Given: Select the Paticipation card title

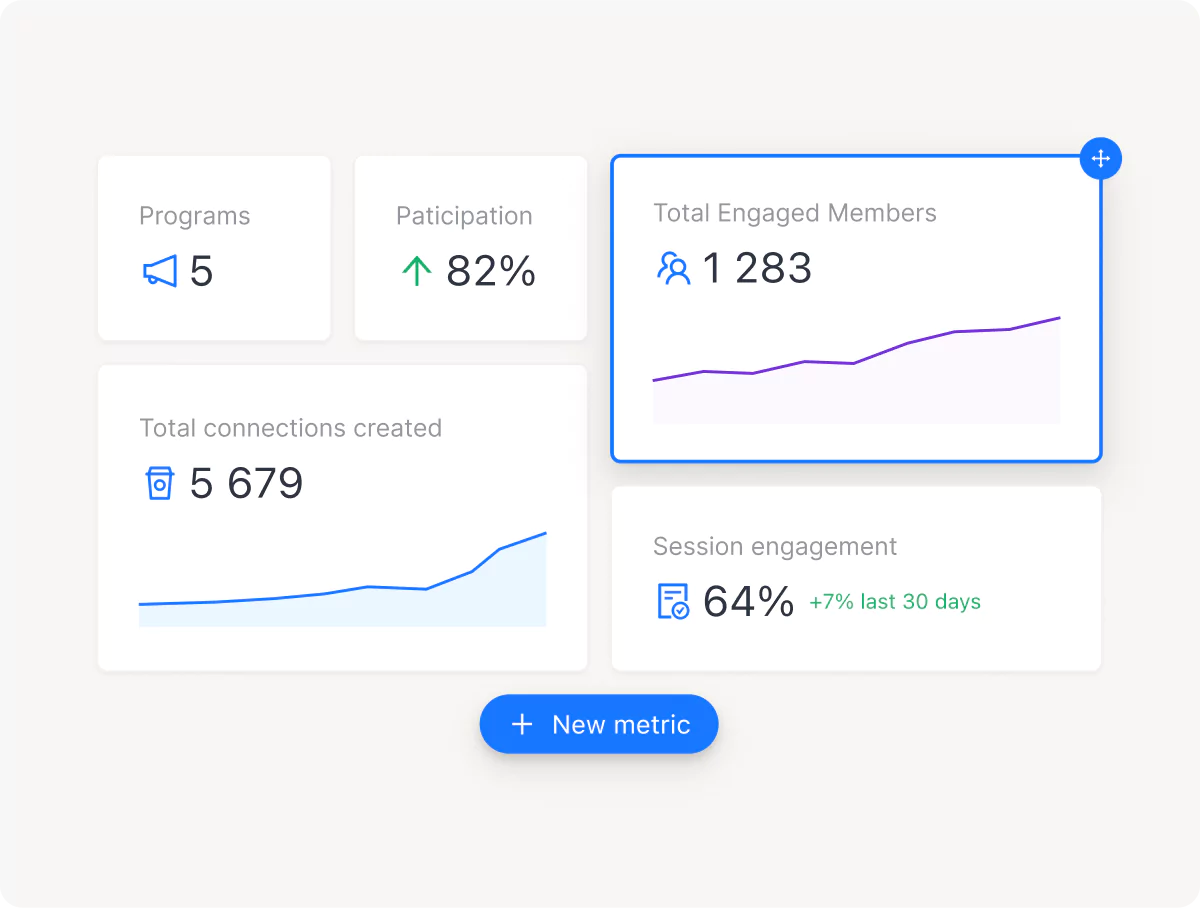Looking at the screenshot, I should 464,216.
